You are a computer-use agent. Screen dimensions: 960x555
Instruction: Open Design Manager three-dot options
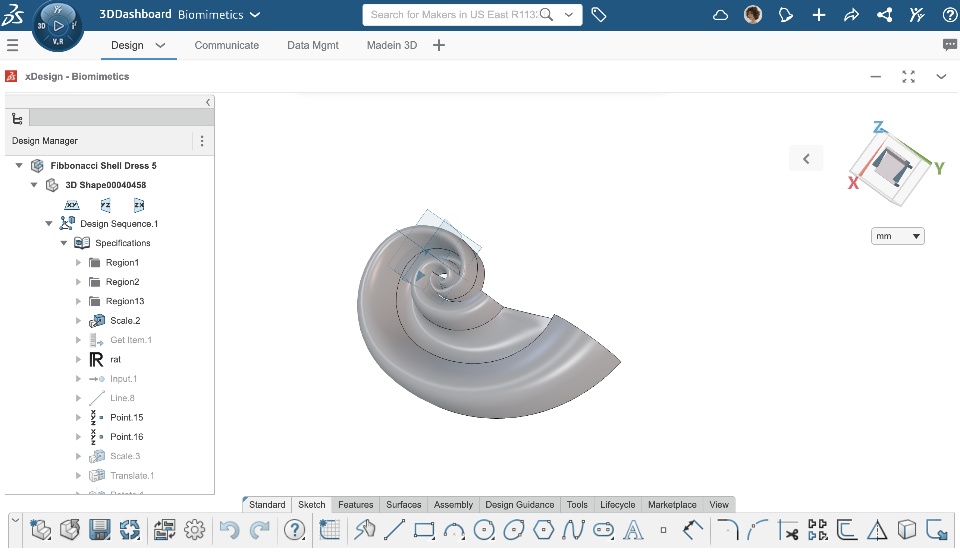click(x=202, y=141)
